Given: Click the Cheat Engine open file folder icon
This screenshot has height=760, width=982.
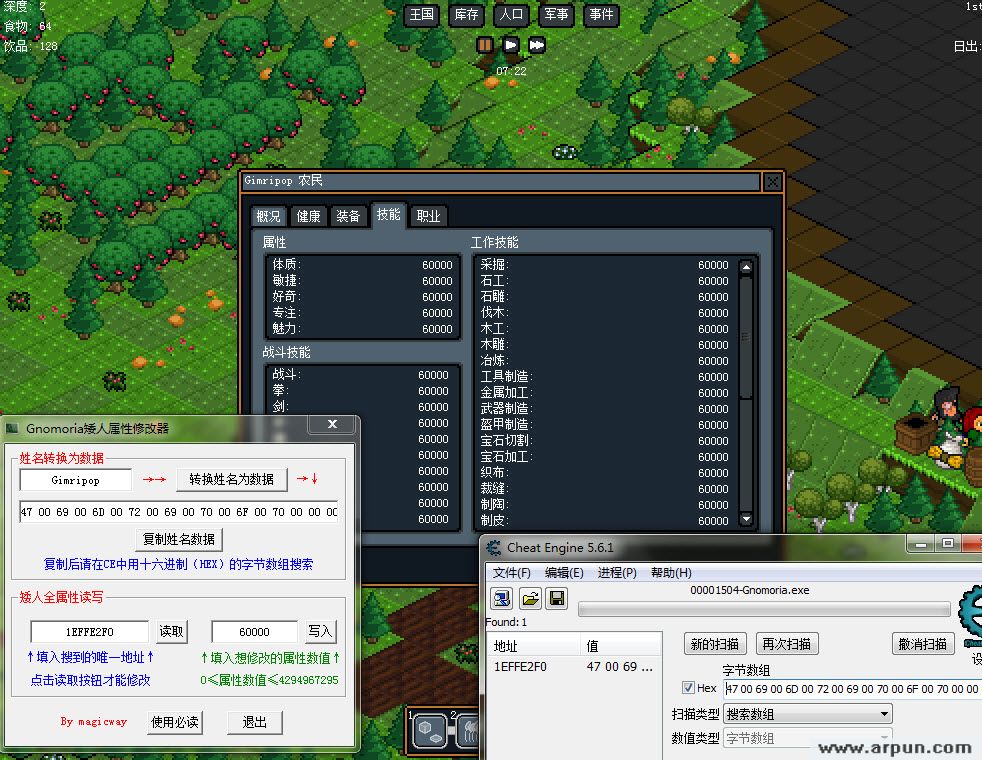Looking at the screenshot, I should (530, 598).
